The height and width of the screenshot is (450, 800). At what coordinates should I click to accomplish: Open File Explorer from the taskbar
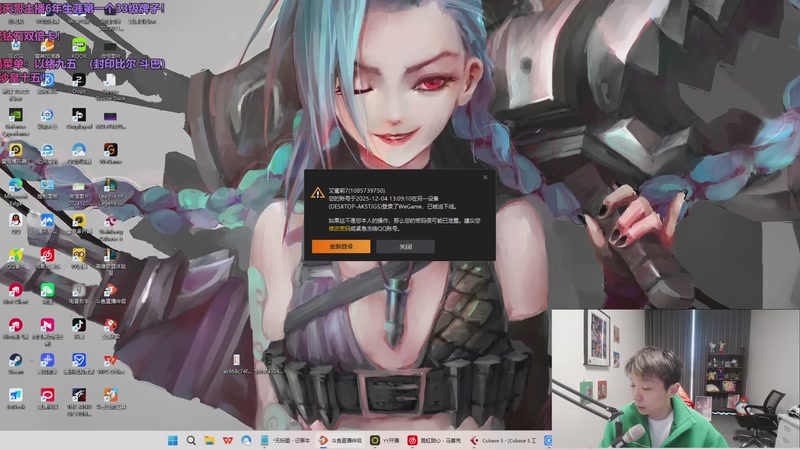pos(209,440)
